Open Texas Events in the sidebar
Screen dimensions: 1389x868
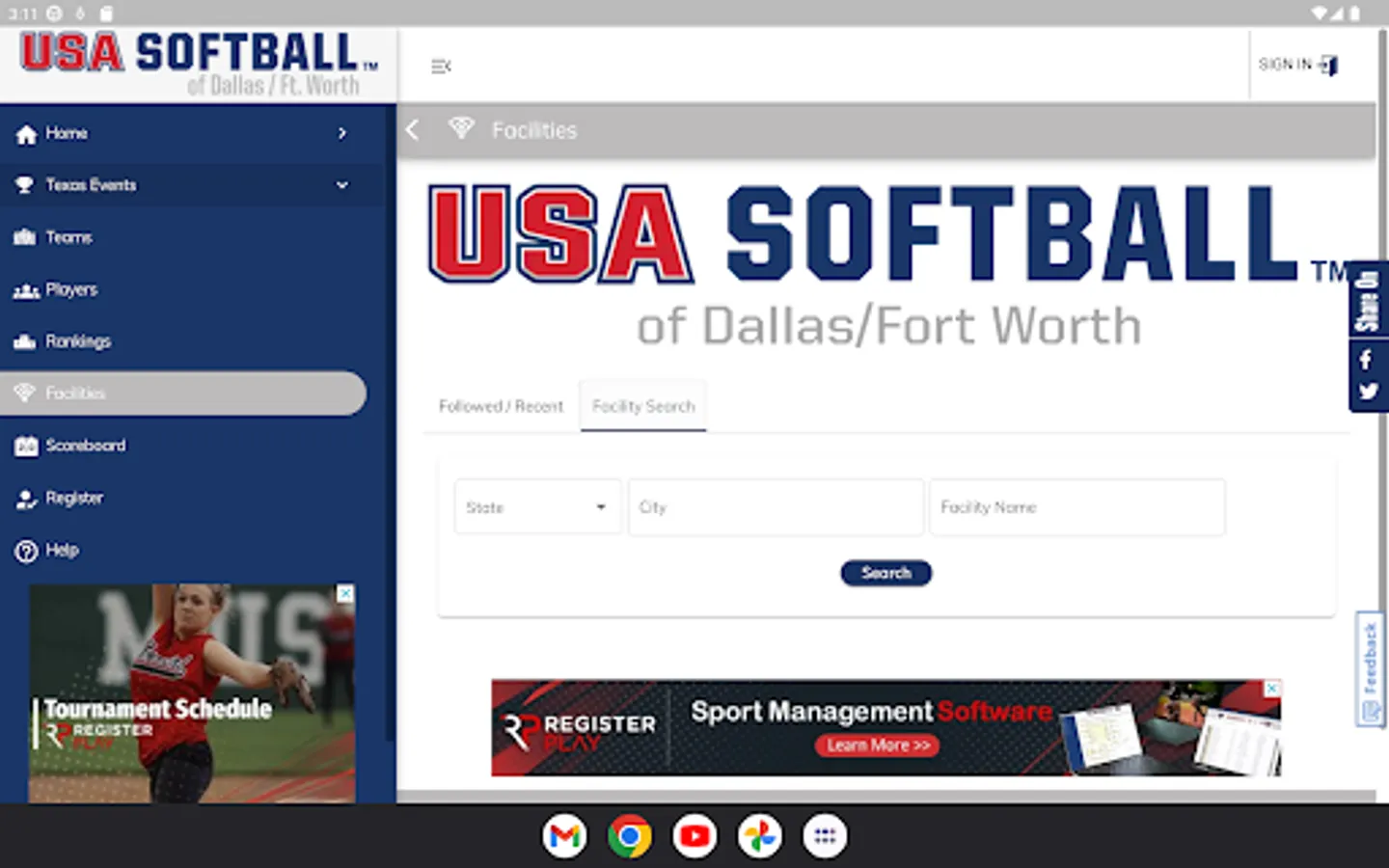click(193, 185)
